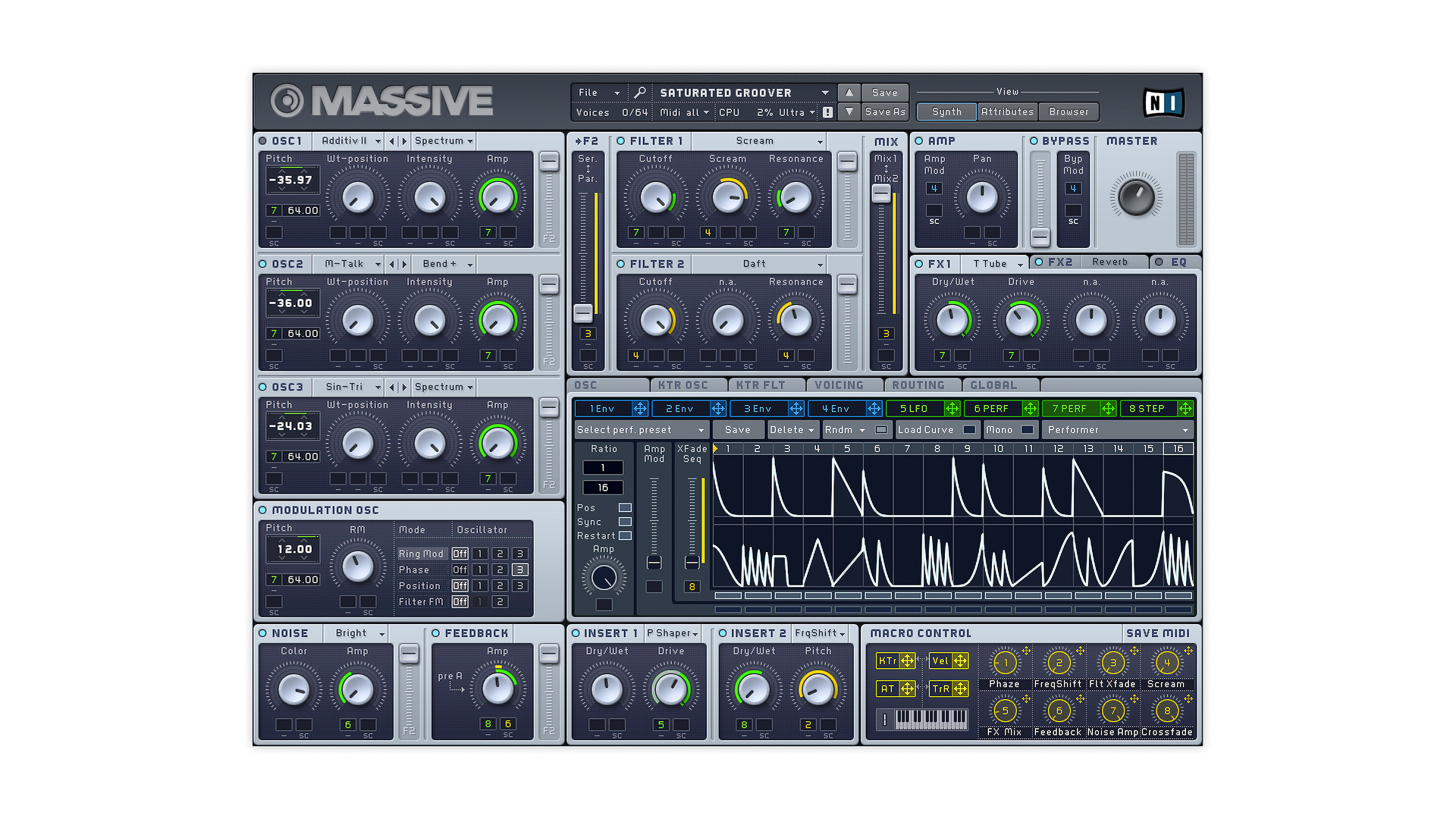Enable the Mono checkbox in the performer section
Image resolution: width=1456 pixels, height=819 pixels.
point(1025,429)
